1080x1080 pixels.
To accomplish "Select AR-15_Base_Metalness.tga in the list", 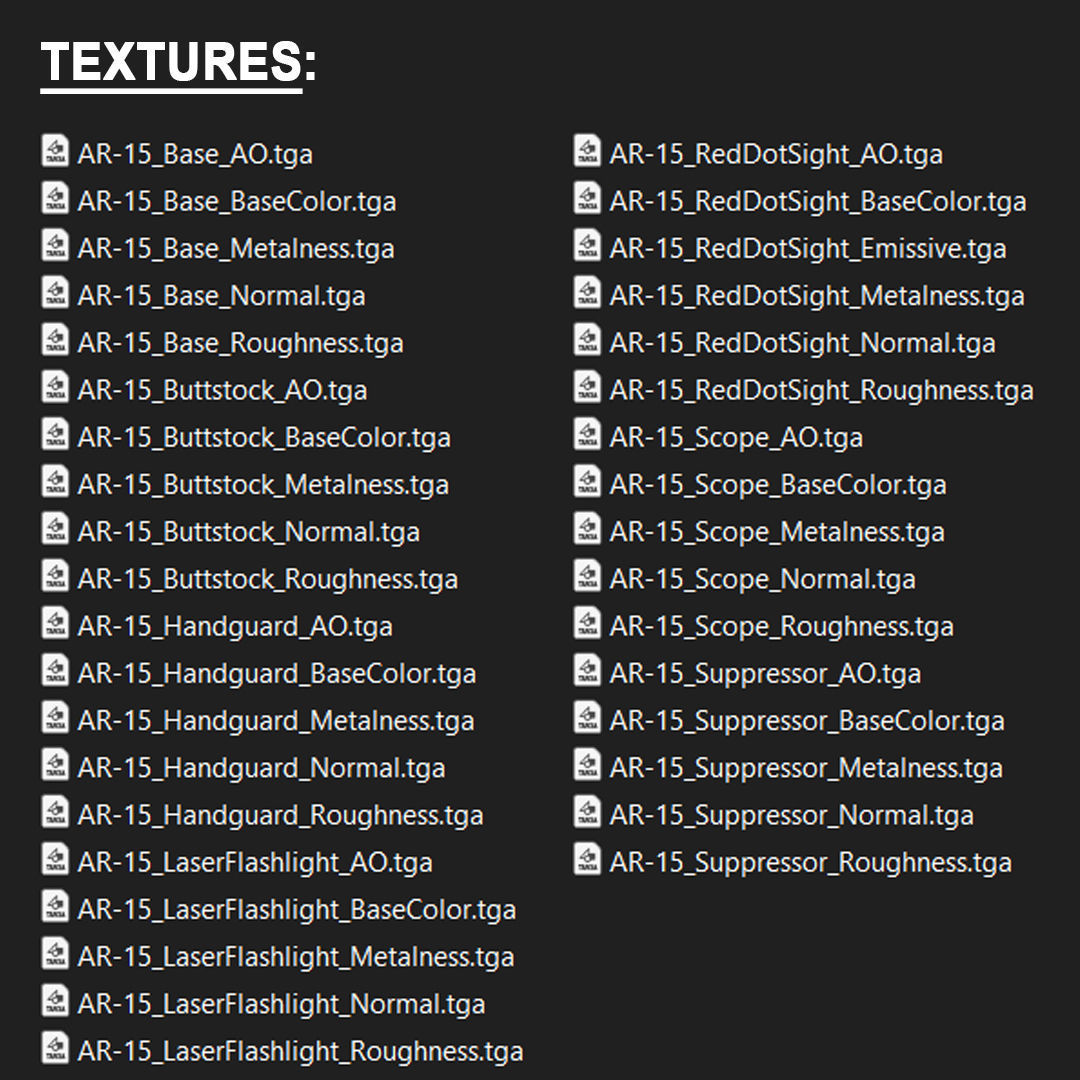I will (x=236, y=248).
